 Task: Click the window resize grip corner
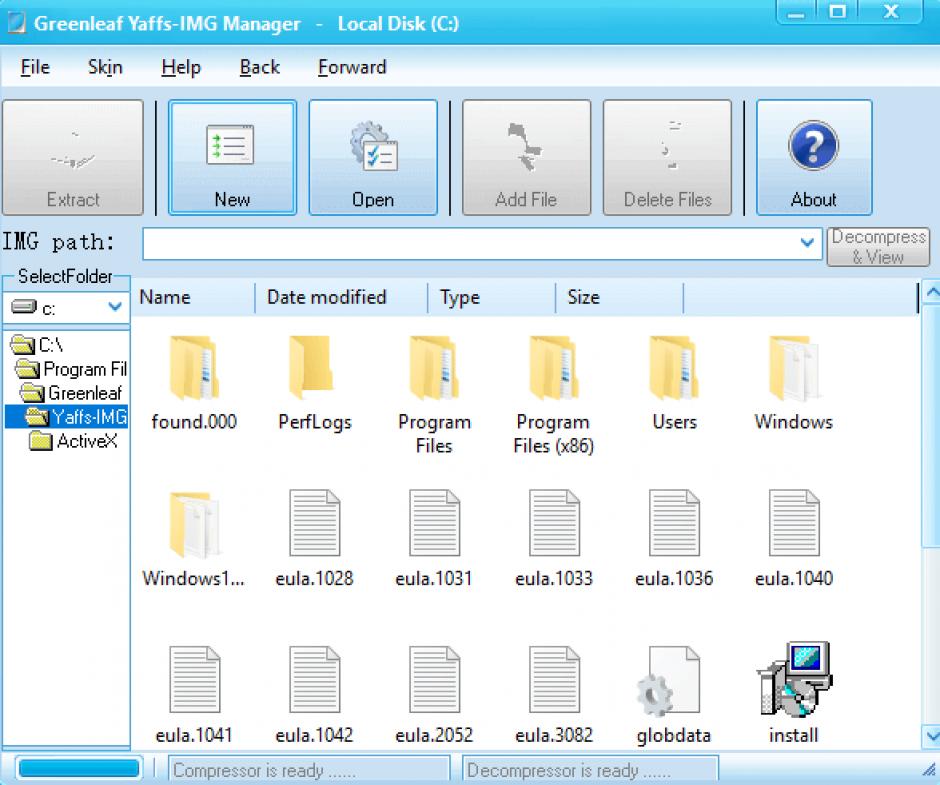(x=928, y=769)
